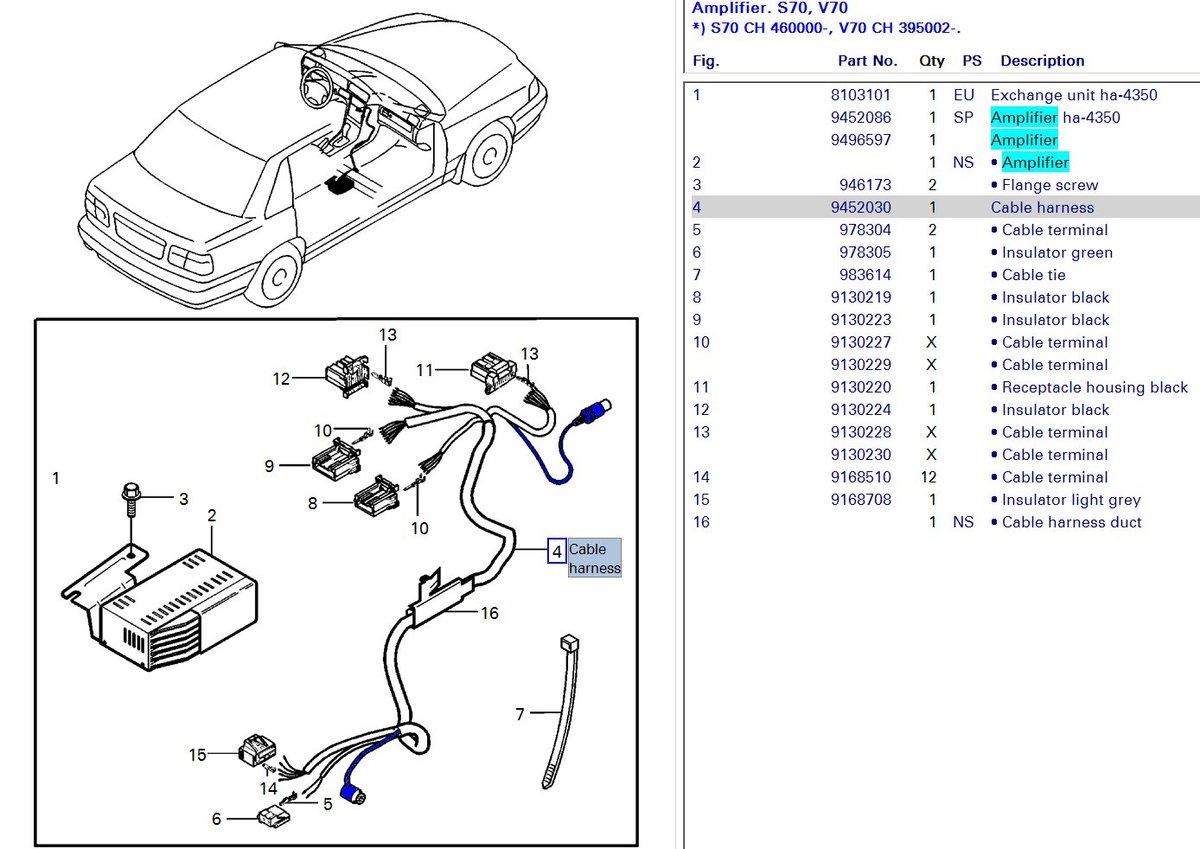
Task: Click the boxed callout number 4 in diagram
Action: click(x=556, y=550)
